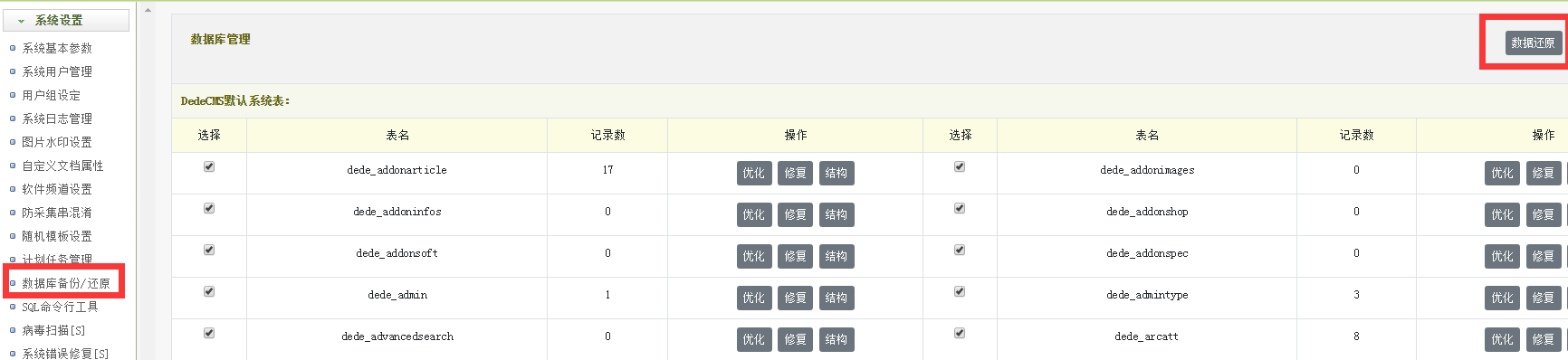Click 优化 for dede_addonshop table
This screenshot has height=360, width=1568.
pos(1502,214)
